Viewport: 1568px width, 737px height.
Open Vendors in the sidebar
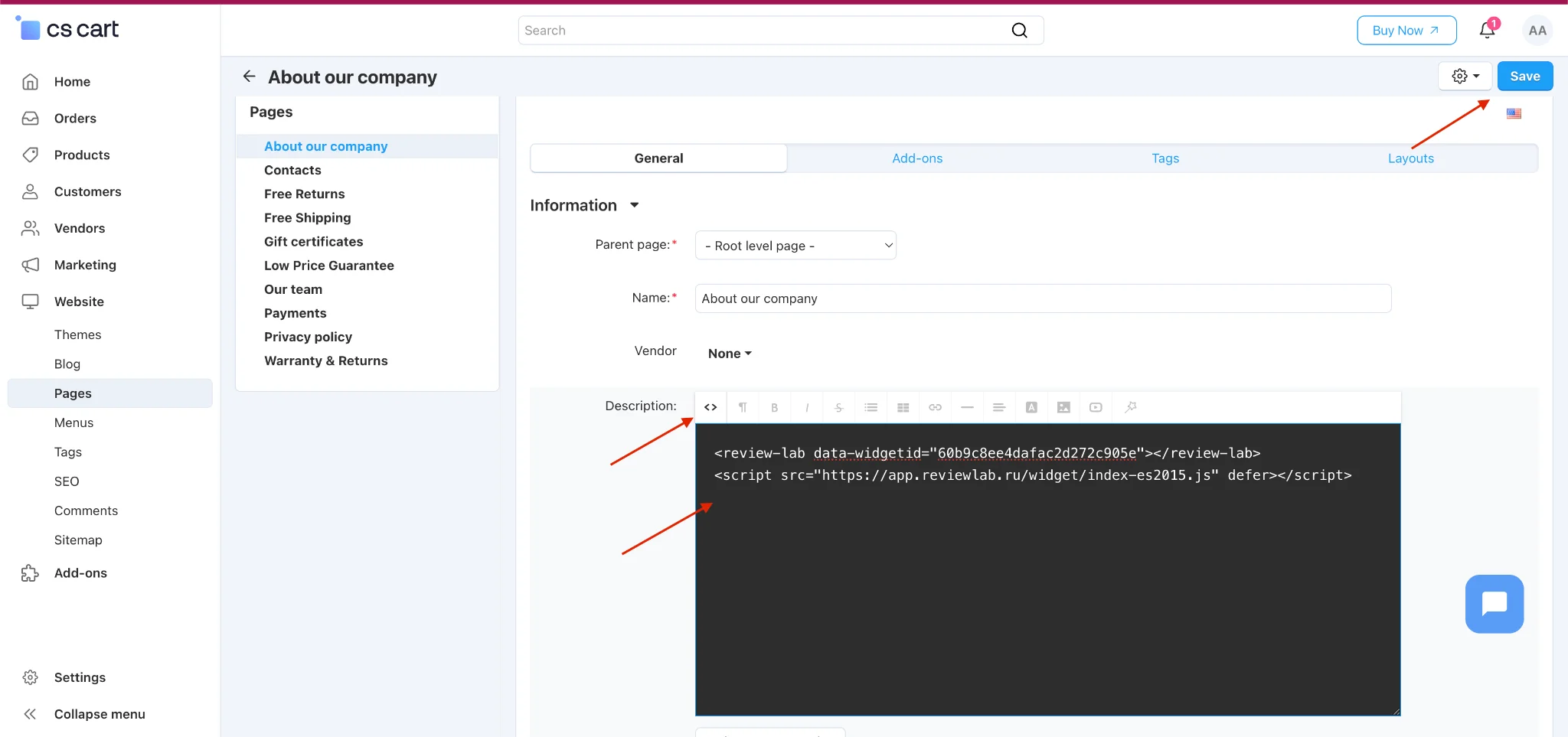pyautogui.click(x=80, y=228)
